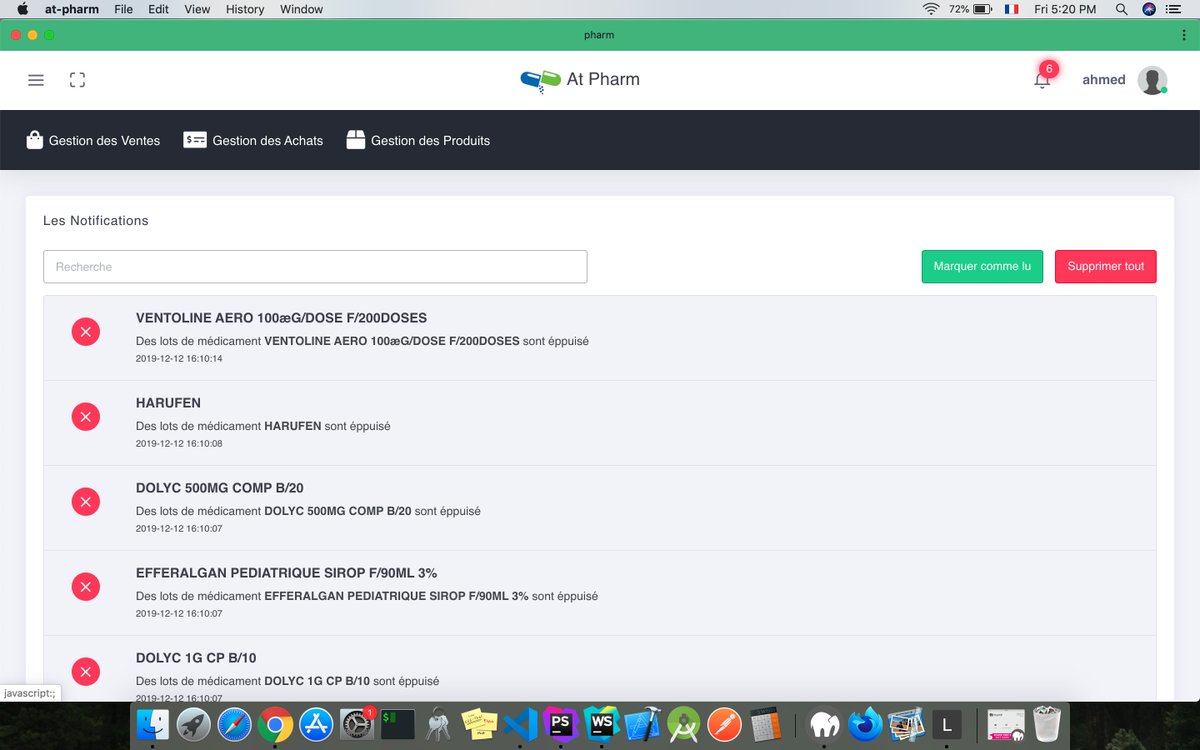This screenshot has height=750, width=1200.
Task: Click red X icon beside VENTOLINE AERO
Action: [86, 331]
